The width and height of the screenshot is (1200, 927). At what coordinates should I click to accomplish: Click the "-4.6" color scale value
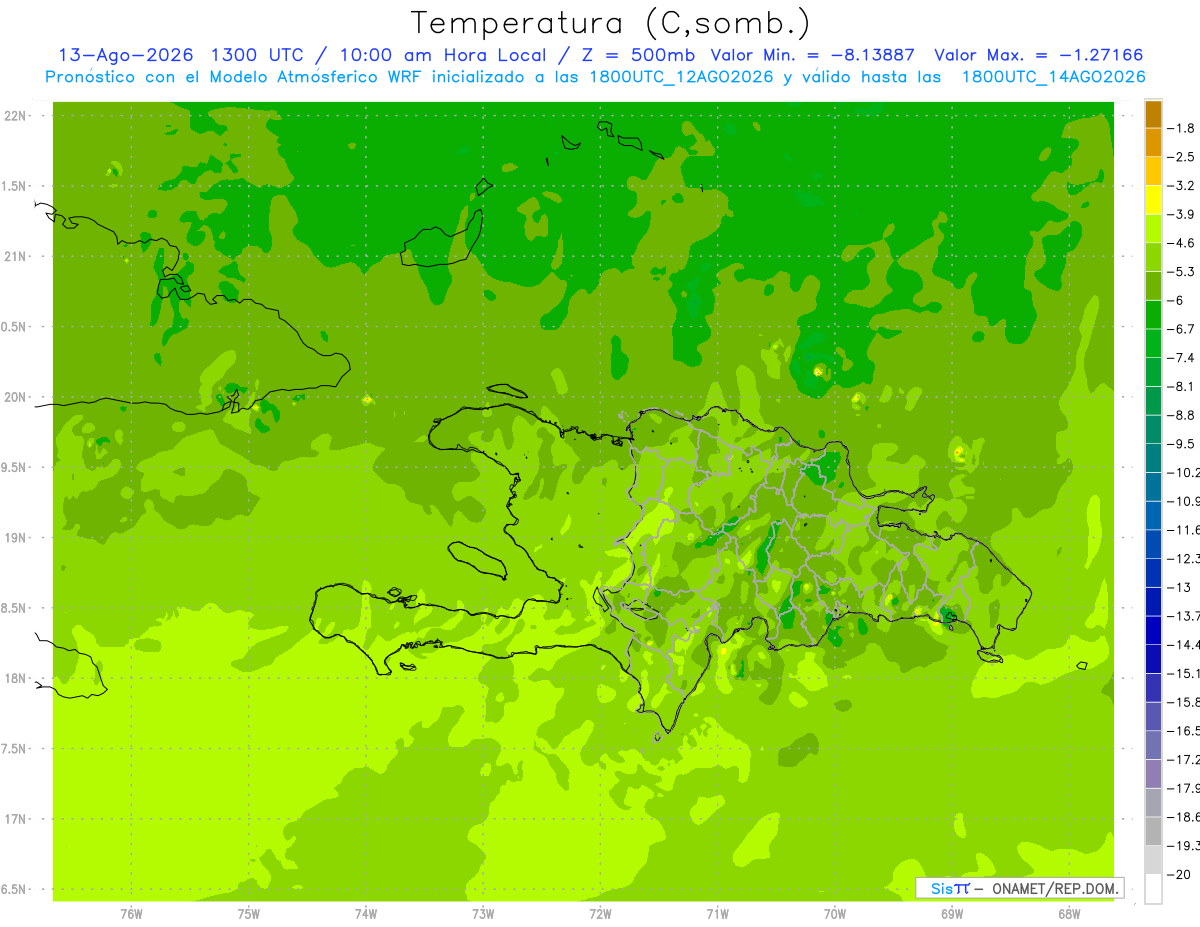[x=1181, y=243]
